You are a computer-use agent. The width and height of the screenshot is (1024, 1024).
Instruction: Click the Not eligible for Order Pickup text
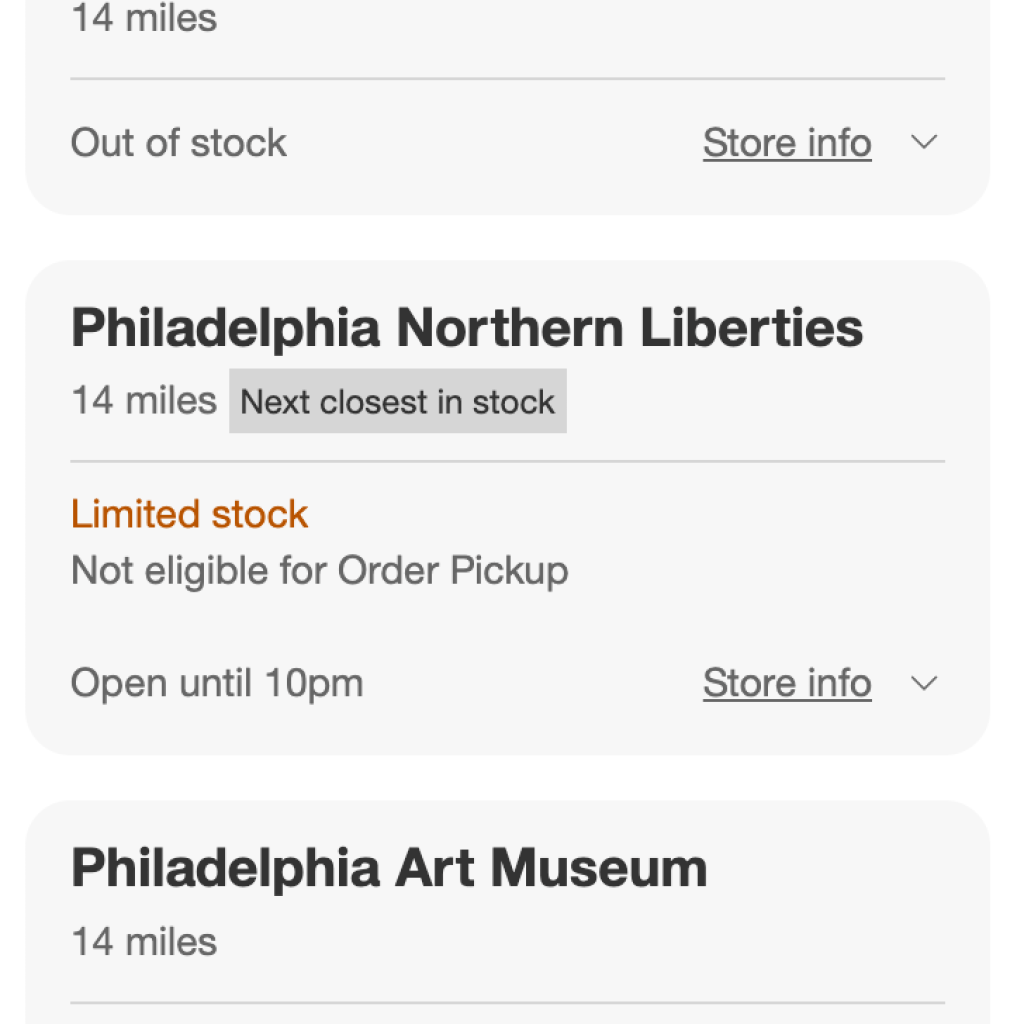click(x=319, y=571)
